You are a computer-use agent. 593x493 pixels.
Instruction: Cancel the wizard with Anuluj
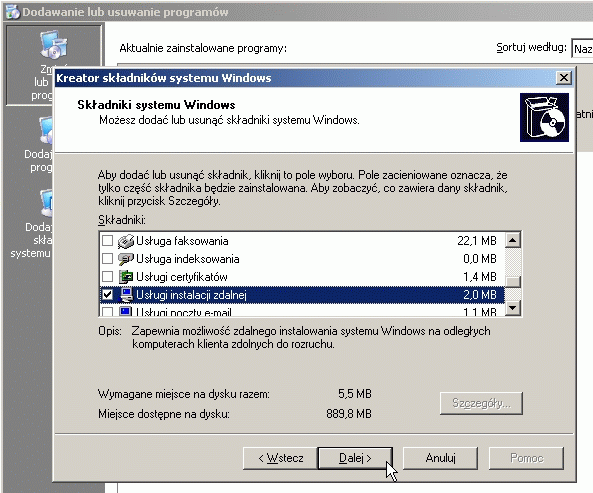tap(440, 458)
